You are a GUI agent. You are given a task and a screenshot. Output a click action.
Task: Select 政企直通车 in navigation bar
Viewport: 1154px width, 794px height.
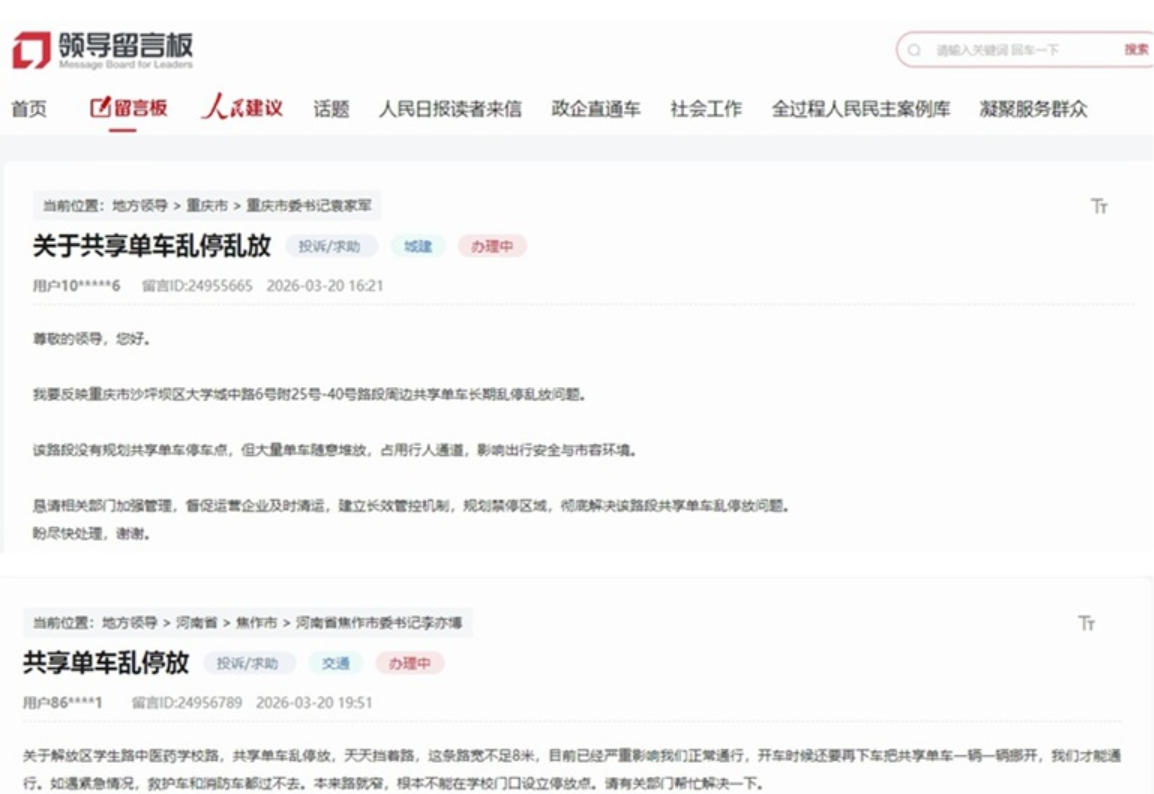tap(596, 109)
